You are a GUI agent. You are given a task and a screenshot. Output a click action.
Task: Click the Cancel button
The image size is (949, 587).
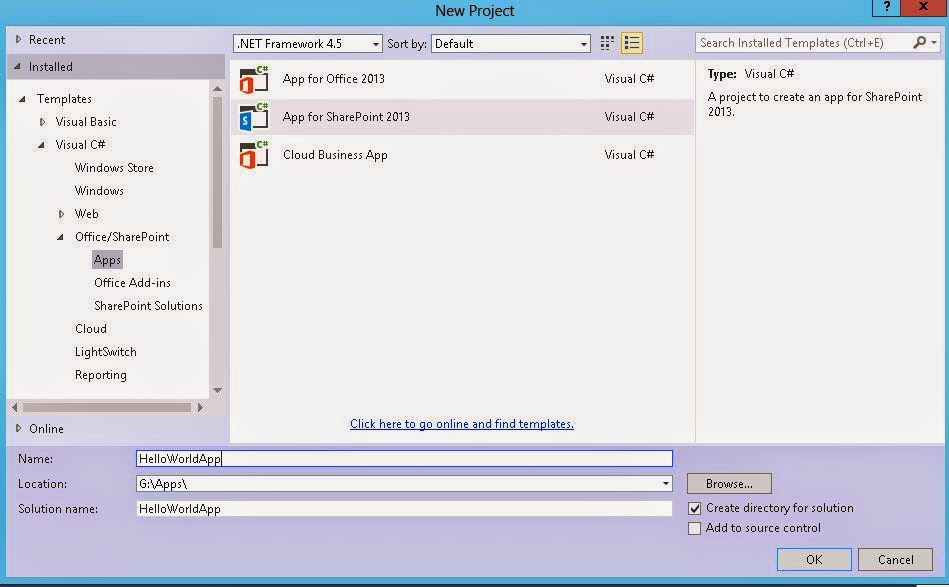click(x=895, y=560)
